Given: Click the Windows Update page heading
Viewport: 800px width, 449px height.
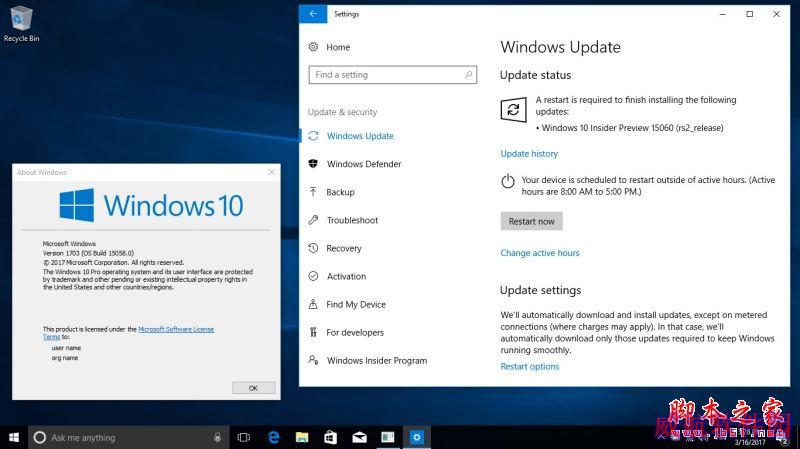Looking at the screenshot, I should click(x=560, y=47).
